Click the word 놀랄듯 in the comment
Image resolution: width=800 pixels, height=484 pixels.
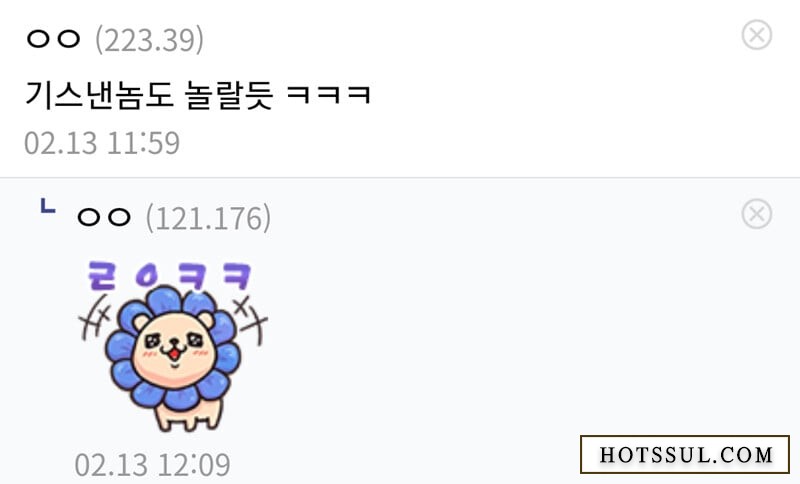229,95
